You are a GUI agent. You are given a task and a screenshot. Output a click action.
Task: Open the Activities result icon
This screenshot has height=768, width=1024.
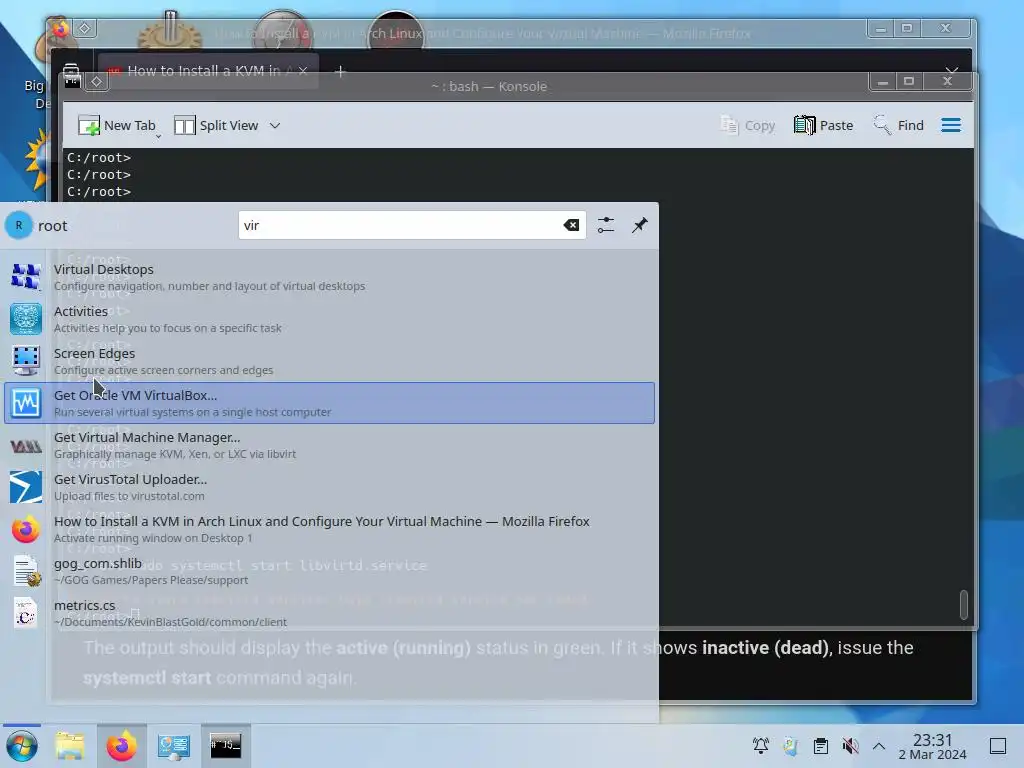[x=26, y=319]
